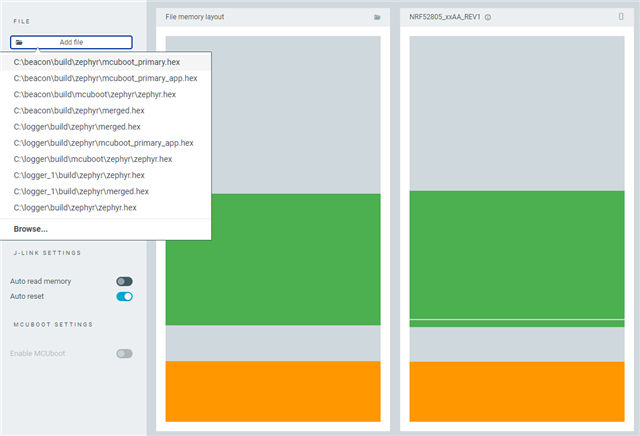
Task: Choose C:\logger\build\zephyr\merged.hex file
Action: pos(106,127)
